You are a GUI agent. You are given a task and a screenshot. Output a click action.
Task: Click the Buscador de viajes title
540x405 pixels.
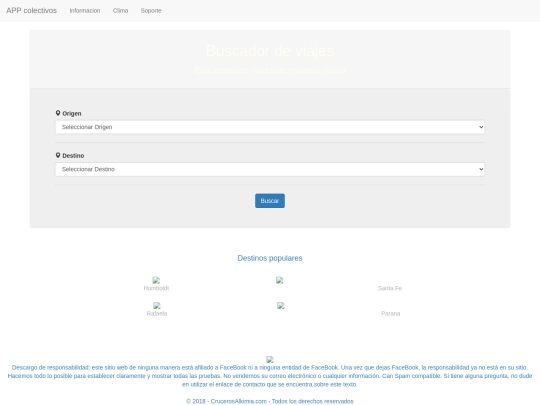[270, 51]
